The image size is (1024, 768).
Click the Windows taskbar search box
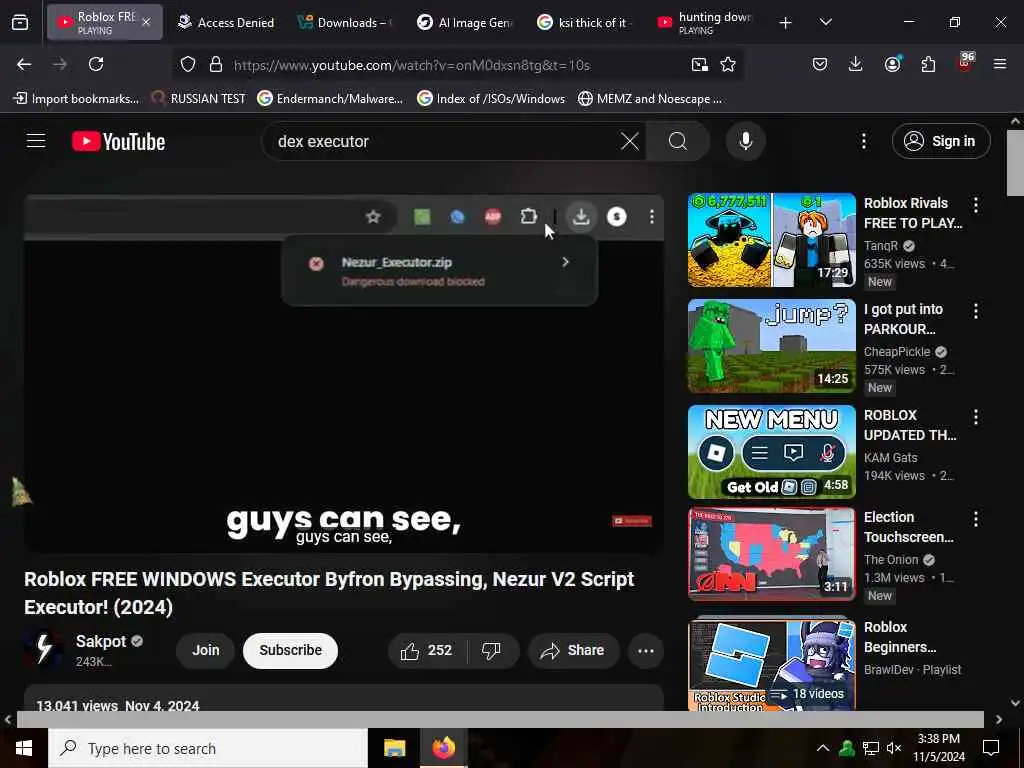208,748
